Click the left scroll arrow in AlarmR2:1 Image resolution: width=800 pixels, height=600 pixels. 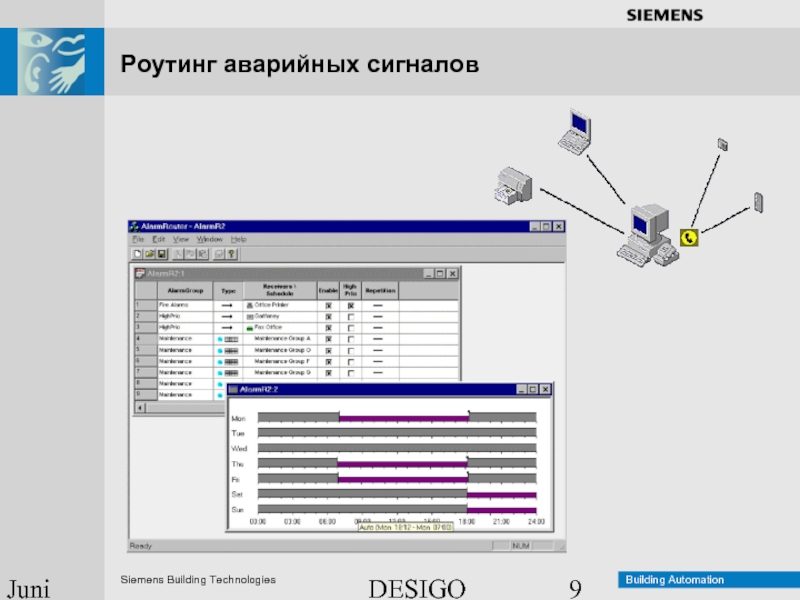point(140,408)
